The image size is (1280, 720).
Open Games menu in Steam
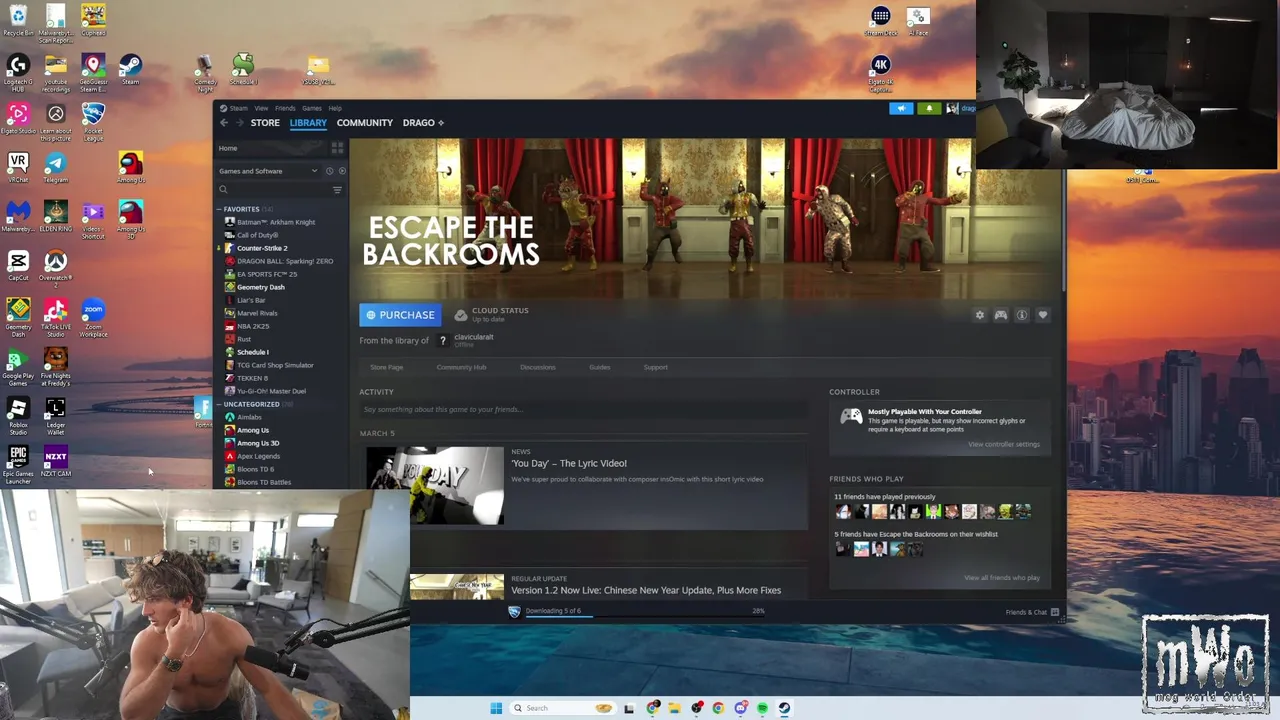(312, 108)
